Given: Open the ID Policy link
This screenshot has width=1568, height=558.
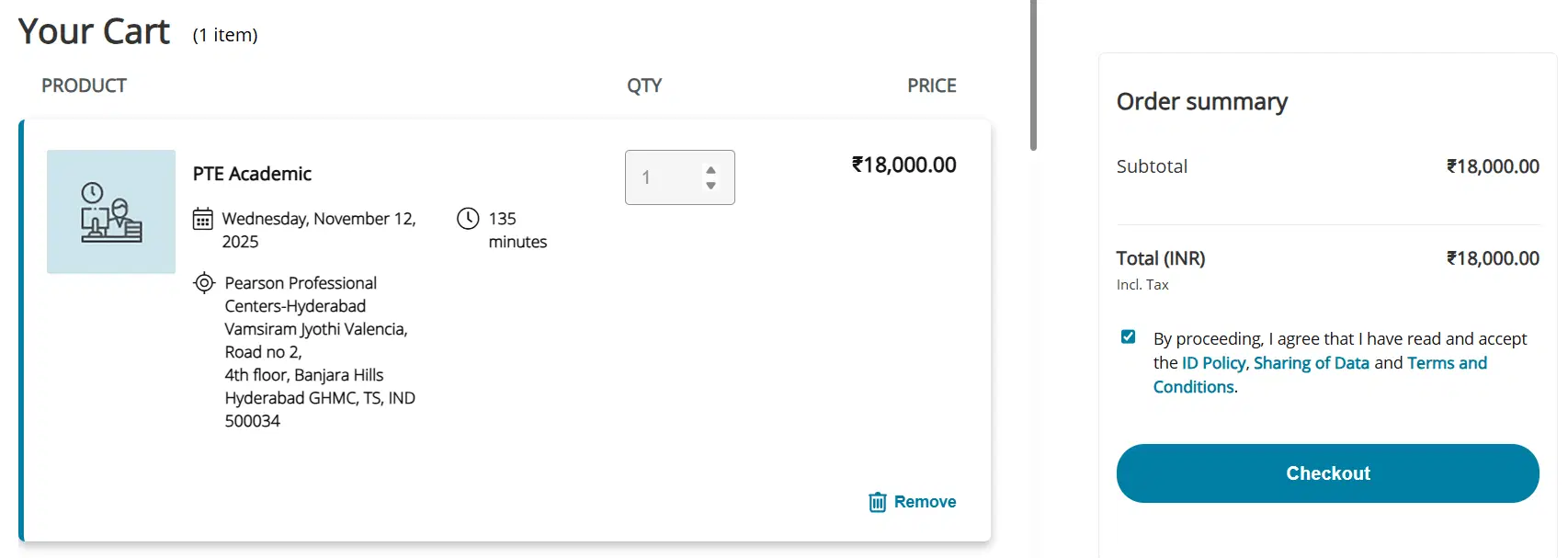Looking at the screenshot, I should [x=1213, y=363].
